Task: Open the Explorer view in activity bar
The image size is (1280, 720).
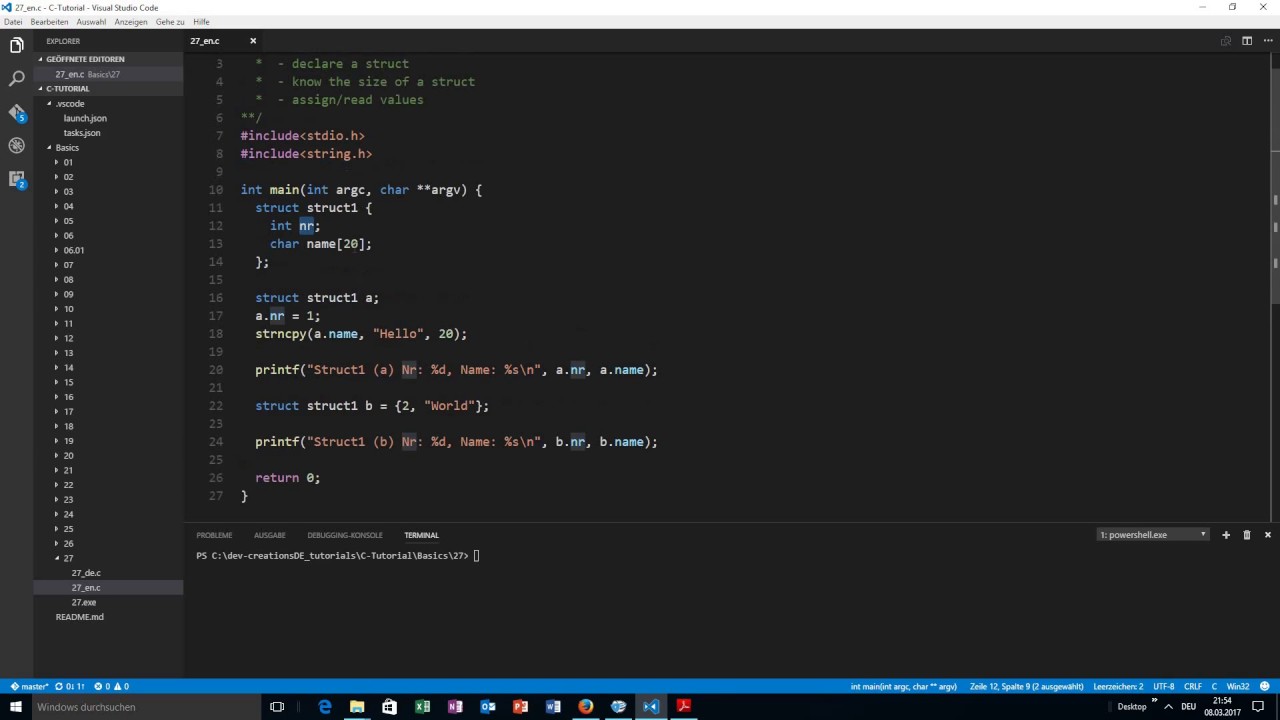Action: point(16,45)
